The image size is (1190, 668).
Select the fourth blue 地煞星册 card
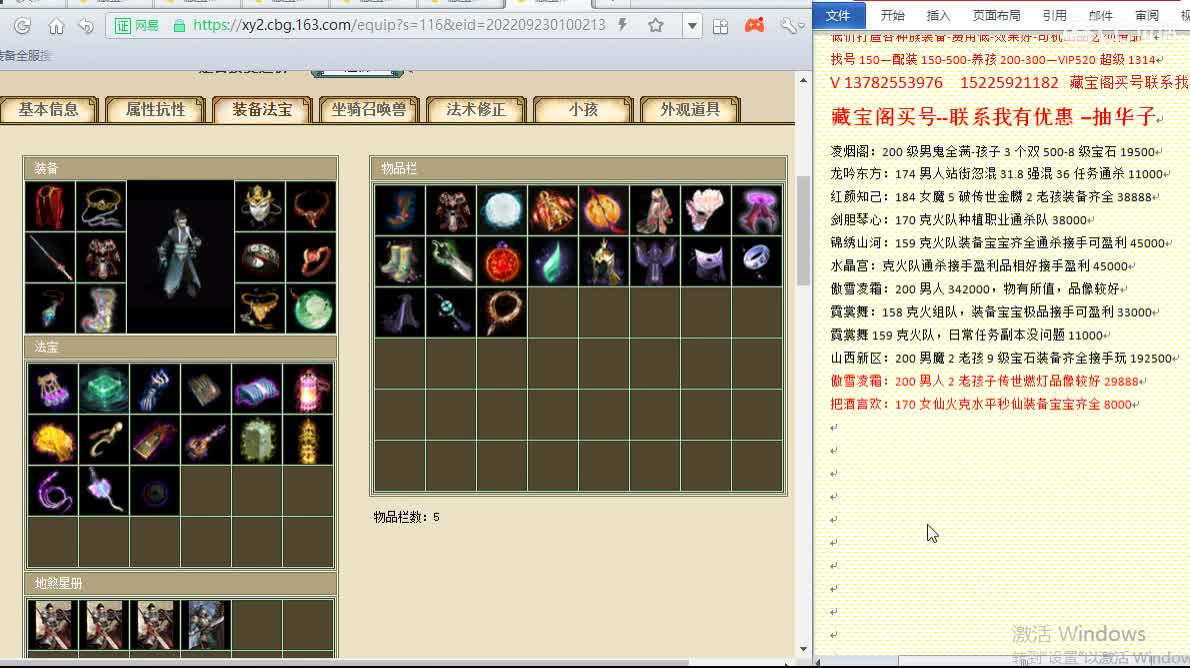point(206,625)
